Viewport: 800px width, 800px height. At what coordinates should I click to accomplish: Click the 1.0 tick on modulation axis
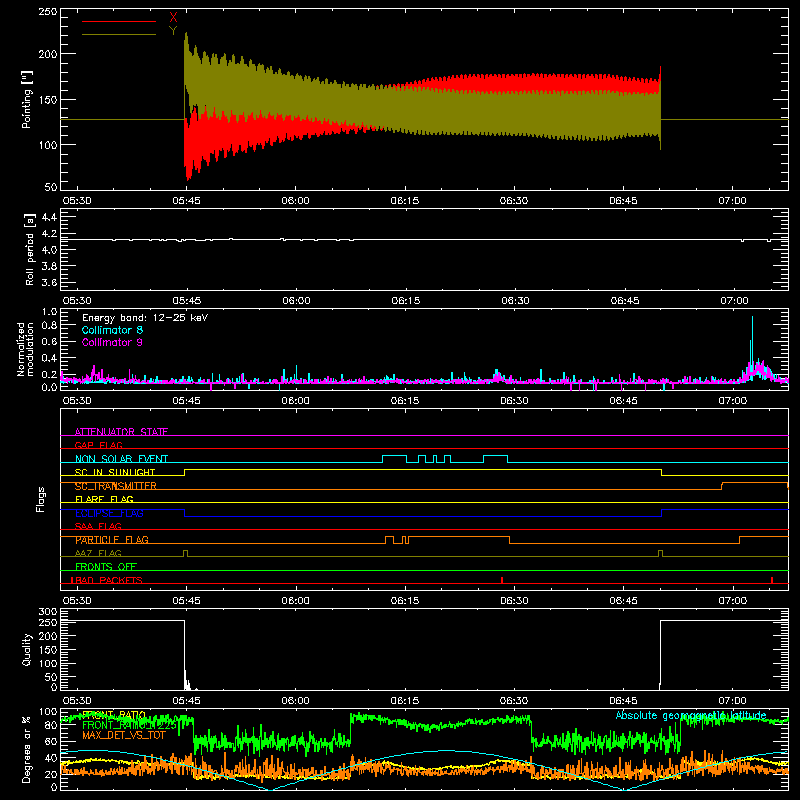click(49, 312)
